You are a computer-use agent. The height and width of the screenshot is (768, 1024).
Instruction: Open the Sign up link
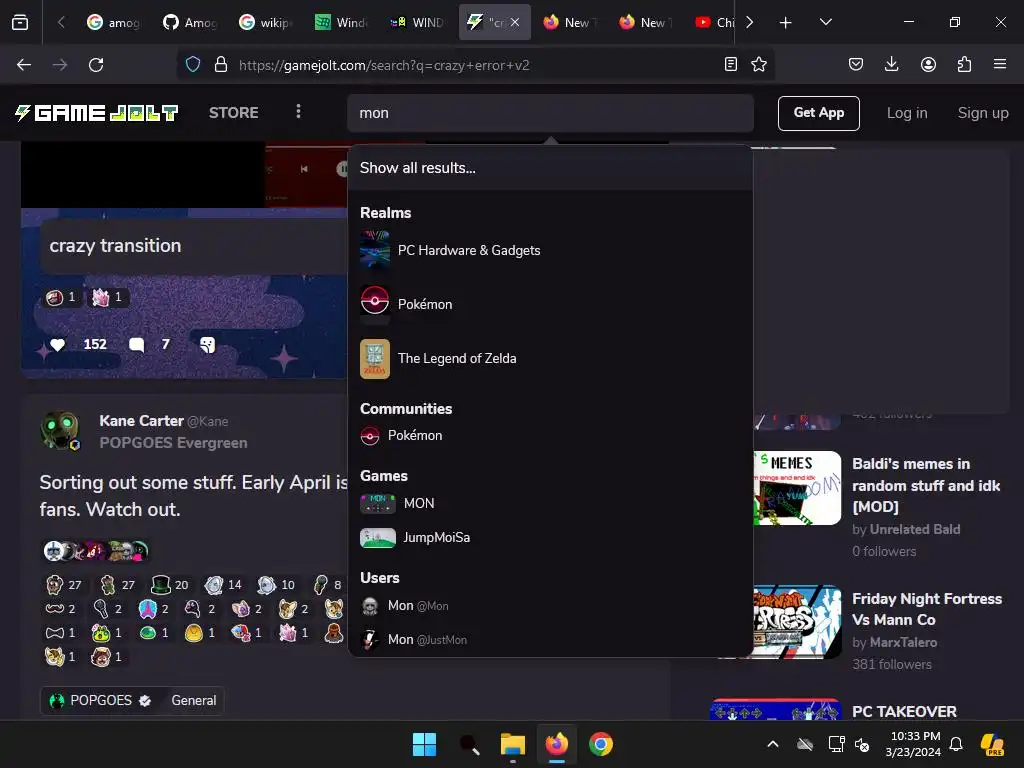click(983, 113)
